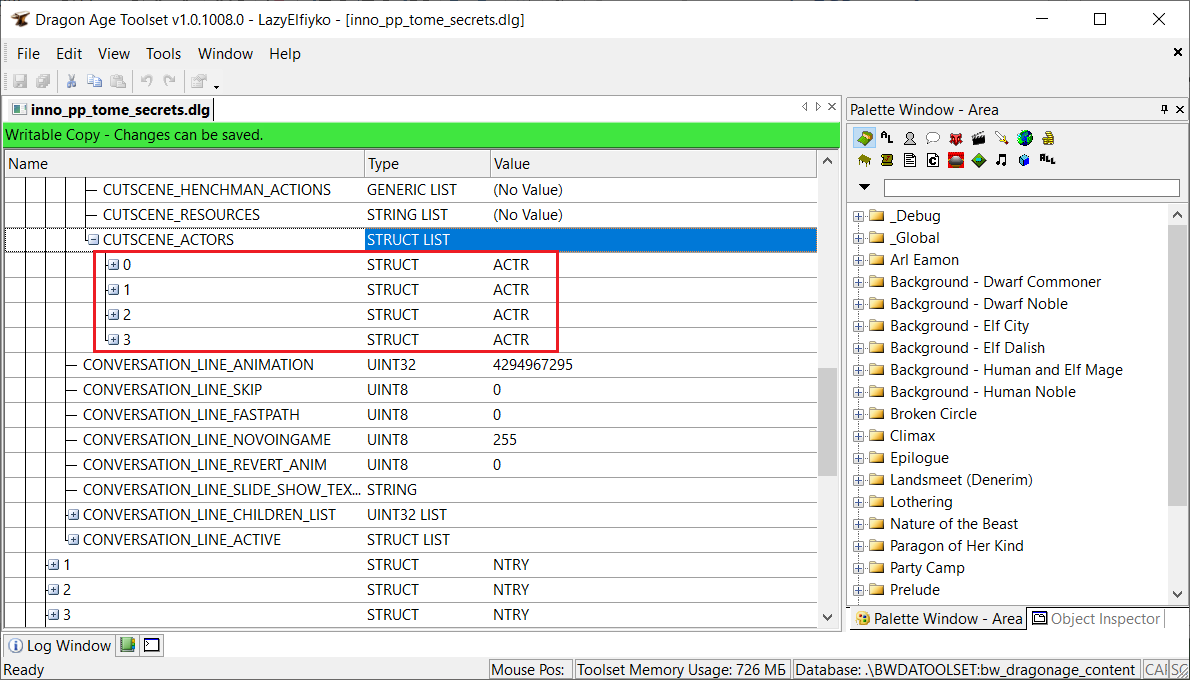This screenshot has height=680, width=1190.
Task: Select the Area palette icon
Action: [x=864, y=138]
